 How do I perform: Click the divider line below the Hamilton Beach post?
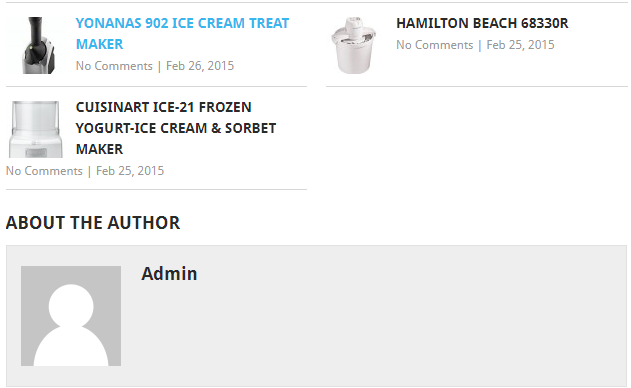pos(477,86)
